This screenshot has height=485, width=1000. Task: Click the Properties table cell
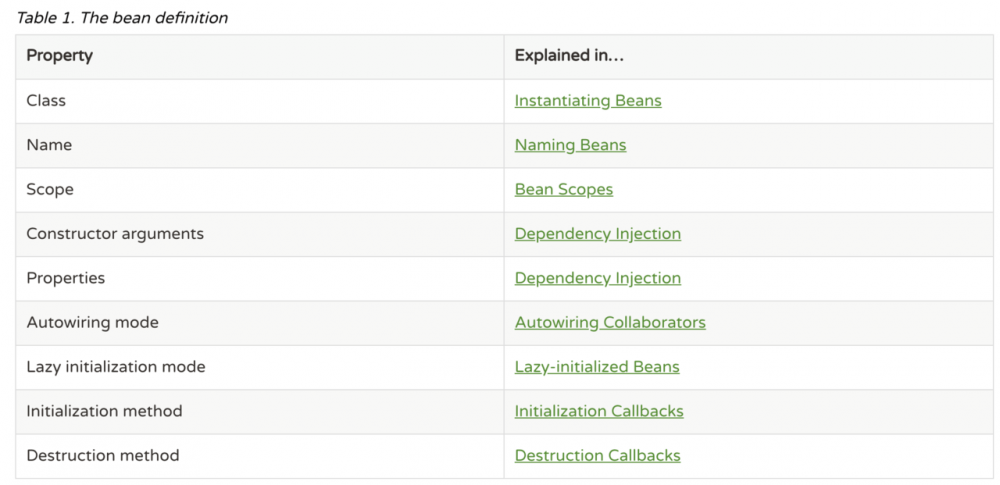coord(65,278)
